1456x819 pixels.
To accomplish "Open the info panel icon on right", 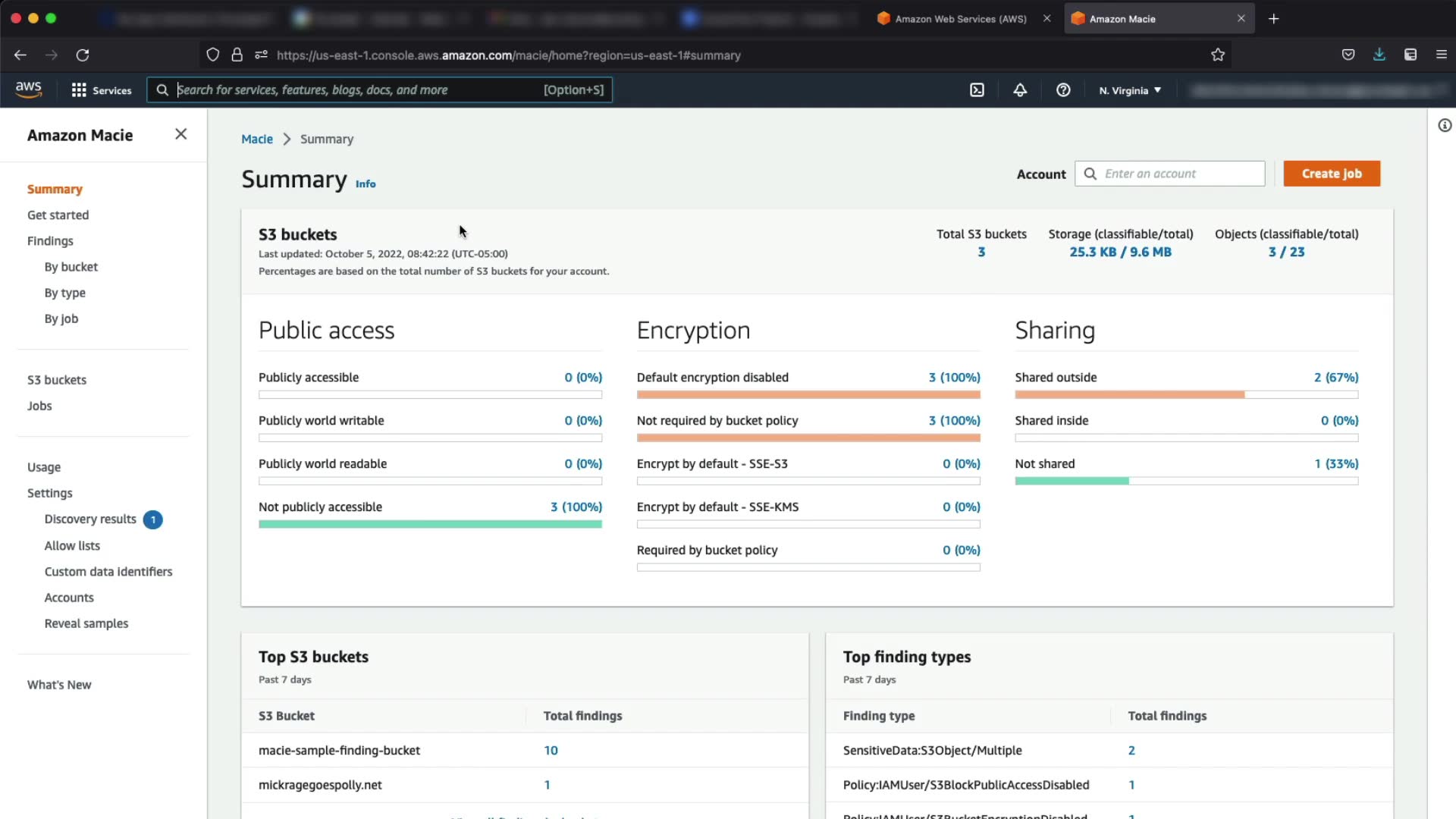I will point(1445,126).
